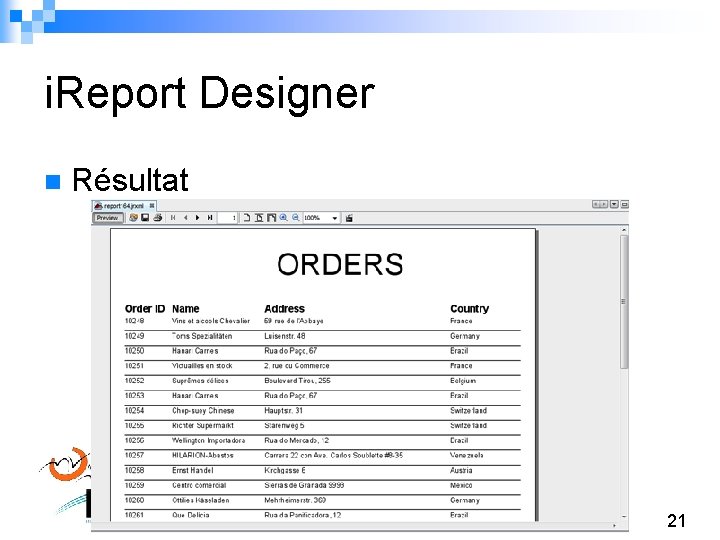Click the 'Name' column header
This screenshot has width=720, height=540.
click(x=186, y=309)
